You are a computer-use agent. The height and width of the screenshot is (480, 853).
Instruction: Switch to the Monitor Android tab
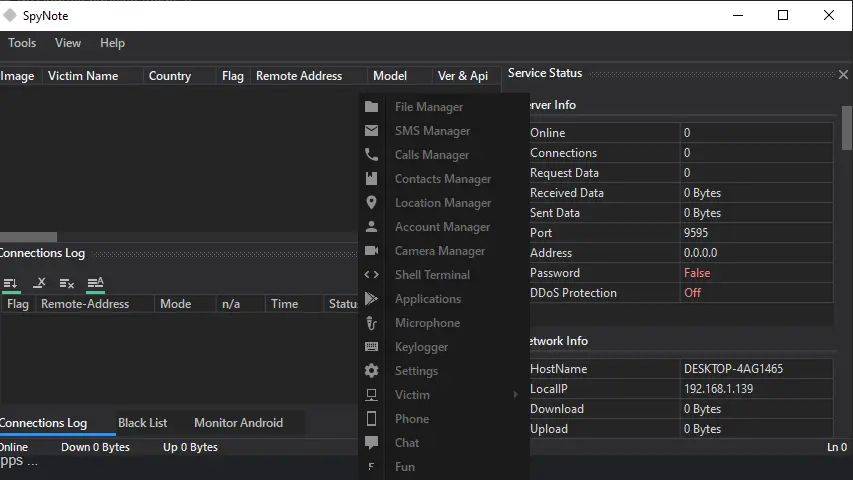click(x=238, y=423)
